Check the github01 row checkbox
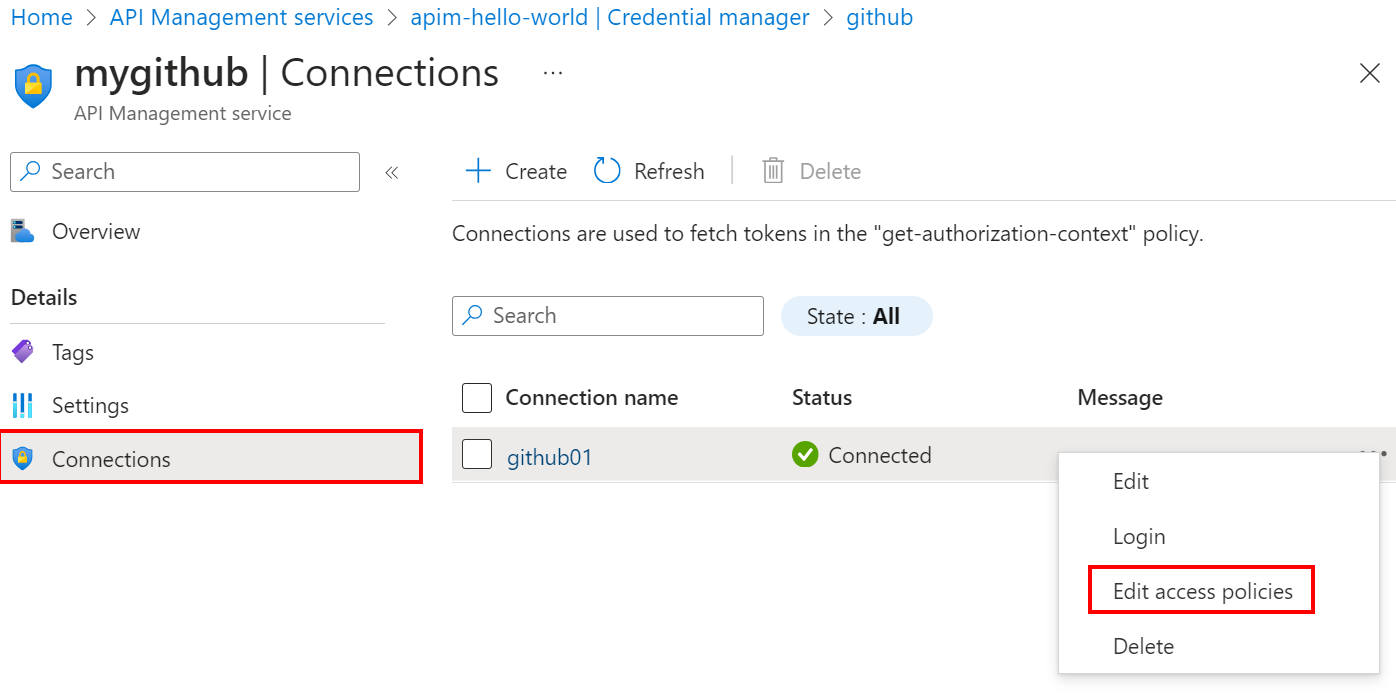 click(477, 455)
